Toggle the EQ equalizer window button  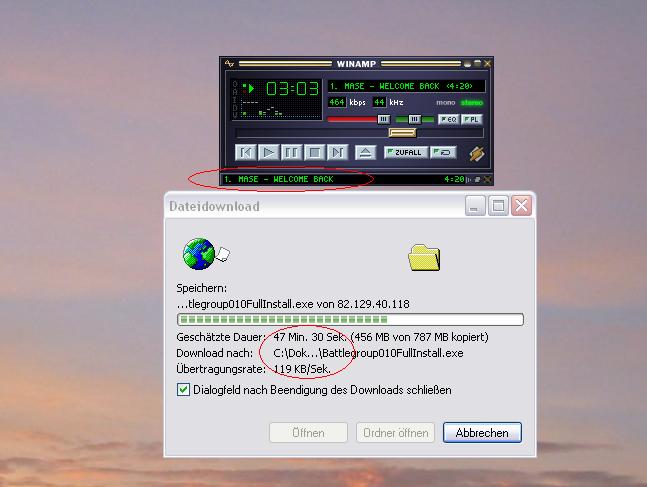pyautogui.click(x=449, y=119)
